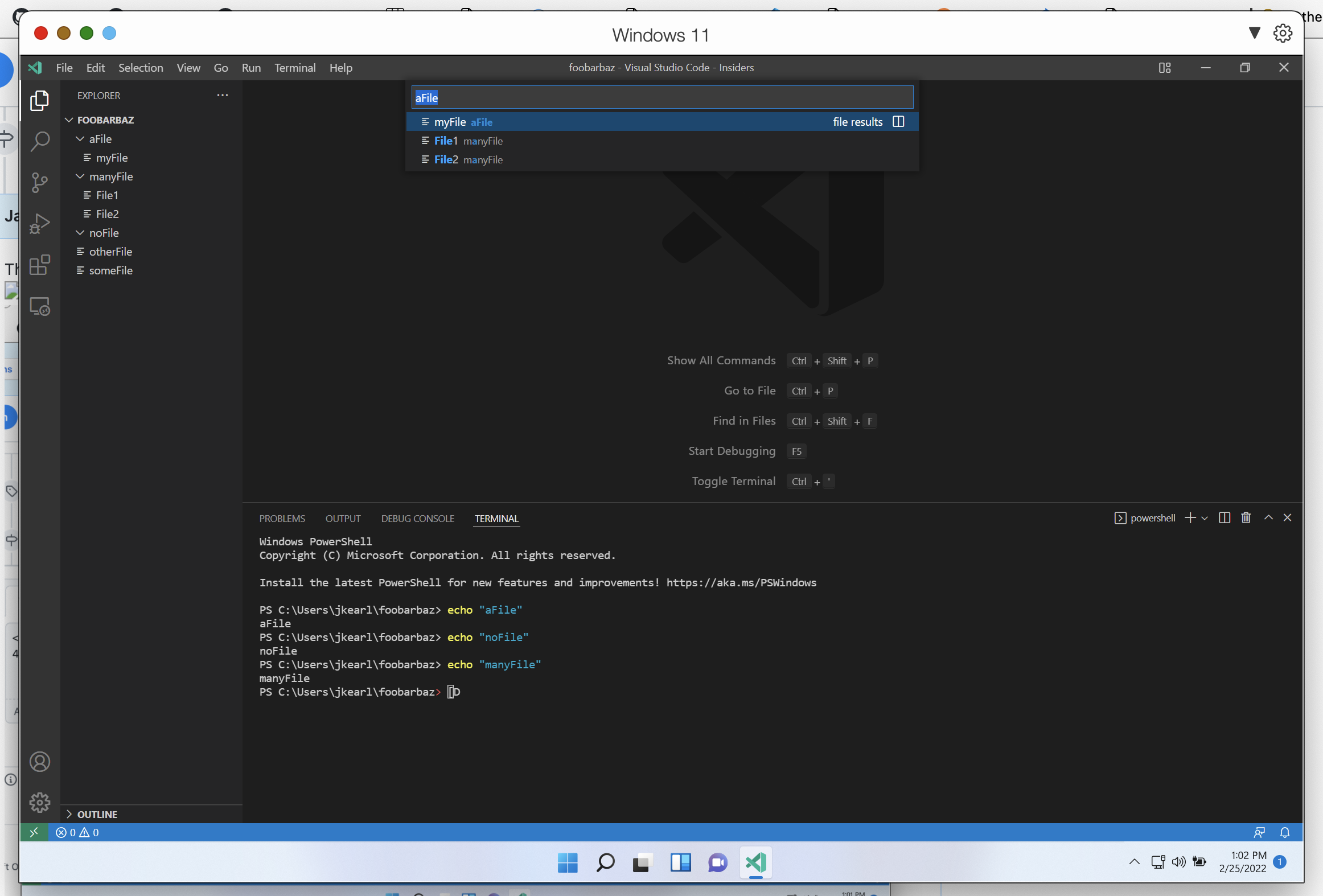Click the quick open search input
The height and width of the screenshot is (896, 1323).
(x=662, y=98)
